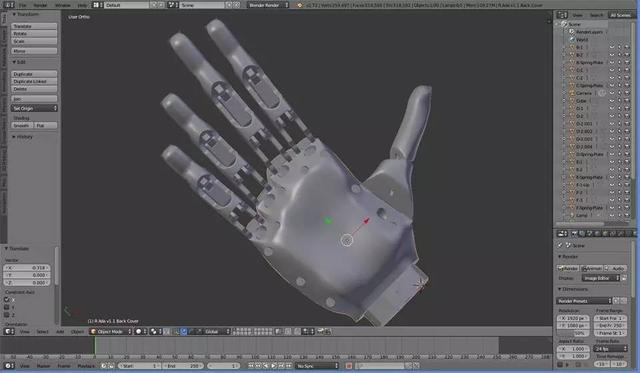Viewport: 640px width, 373px height.
Task: Toggle the X constraint axis checkbox
Action: (7, 300)
